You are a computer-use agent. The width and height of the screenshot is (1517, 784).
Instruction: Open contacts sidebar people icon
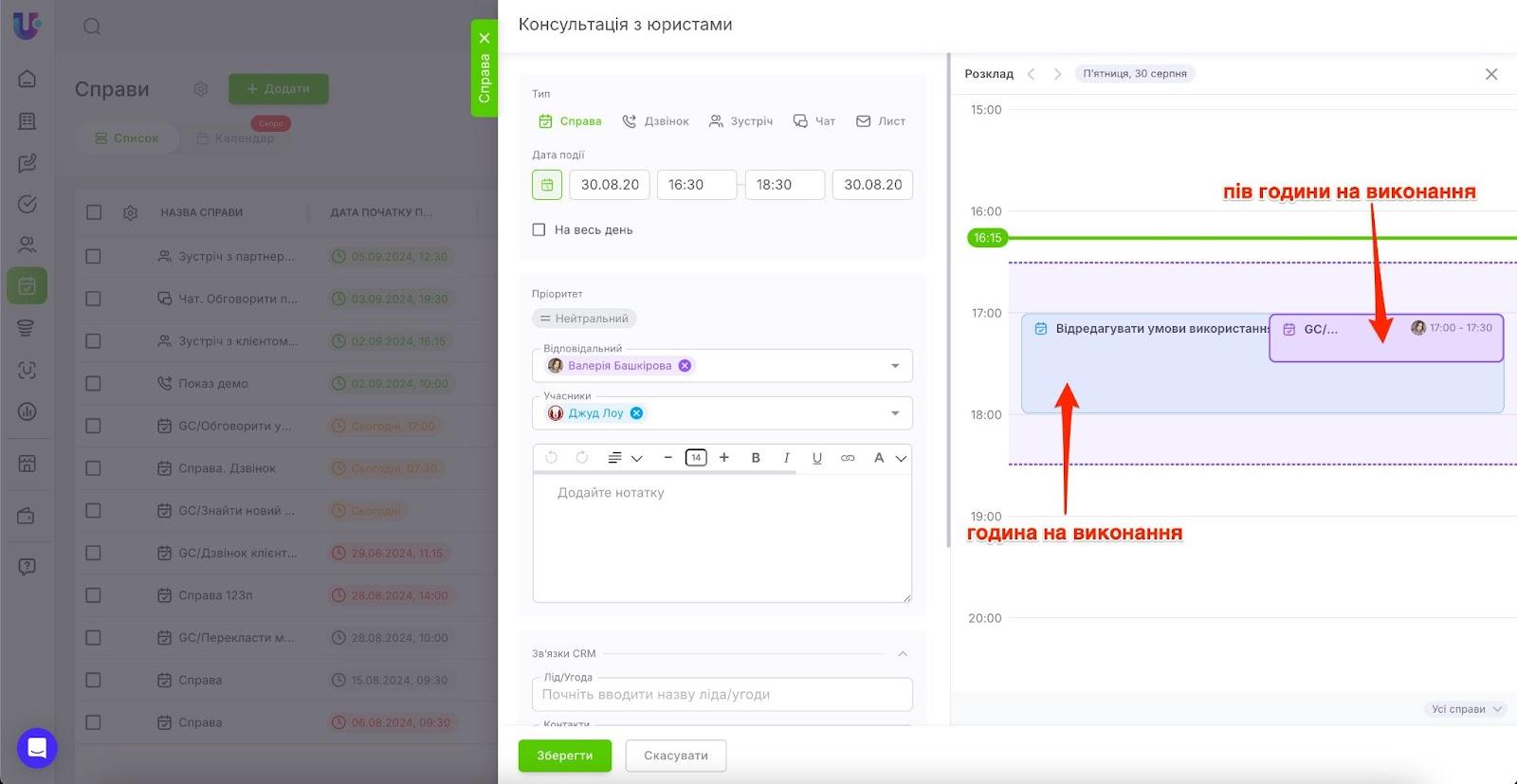[27, 245]
